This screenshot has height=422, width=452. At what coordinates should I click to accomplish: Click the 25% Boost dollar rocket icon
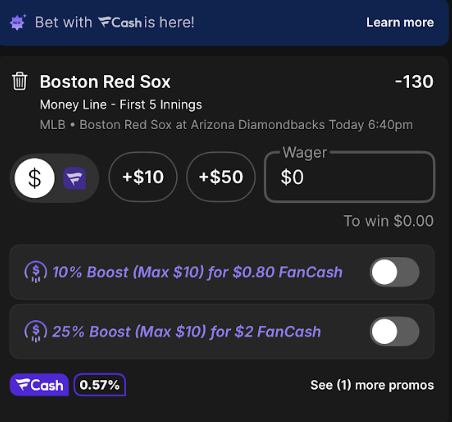pyautogui.click(x=36, y=331)
